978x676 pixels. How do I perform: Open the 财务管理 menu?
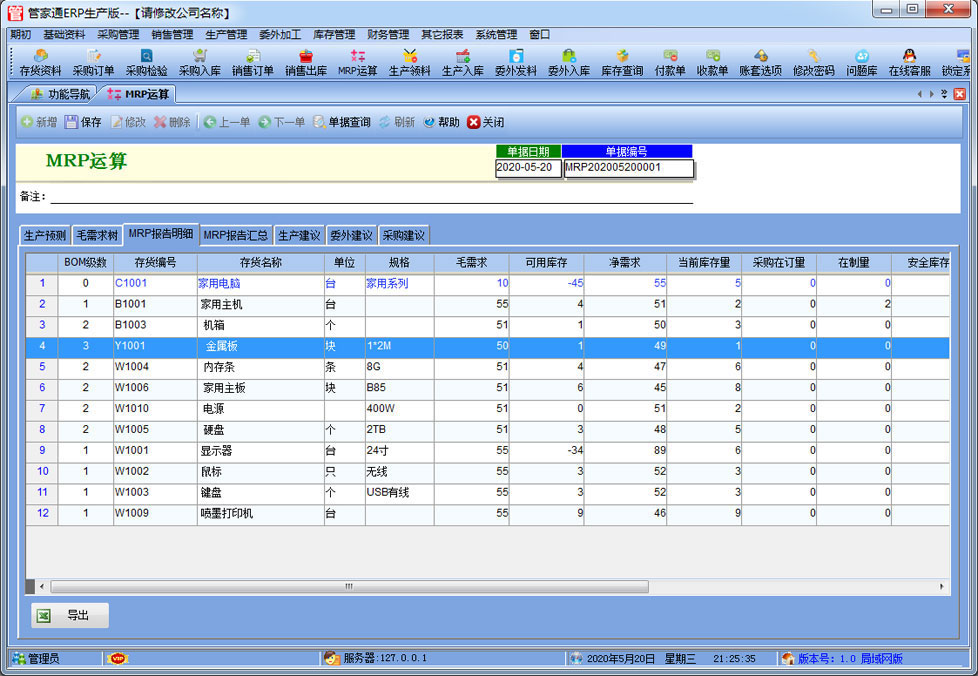pos(388,34)
